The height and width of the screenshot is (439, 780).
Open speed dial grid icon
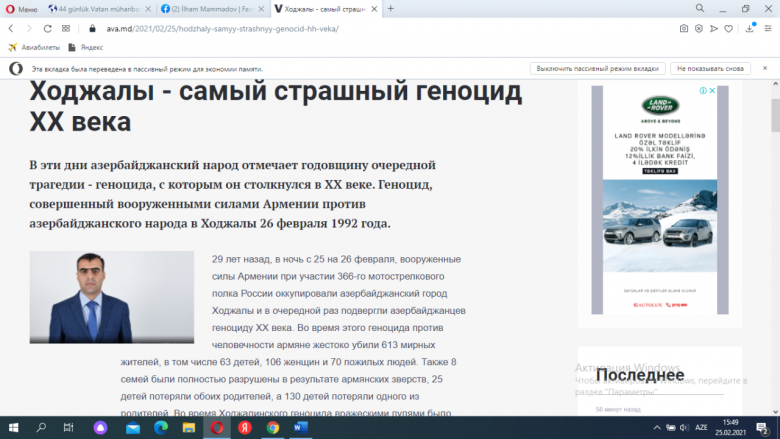66,28
